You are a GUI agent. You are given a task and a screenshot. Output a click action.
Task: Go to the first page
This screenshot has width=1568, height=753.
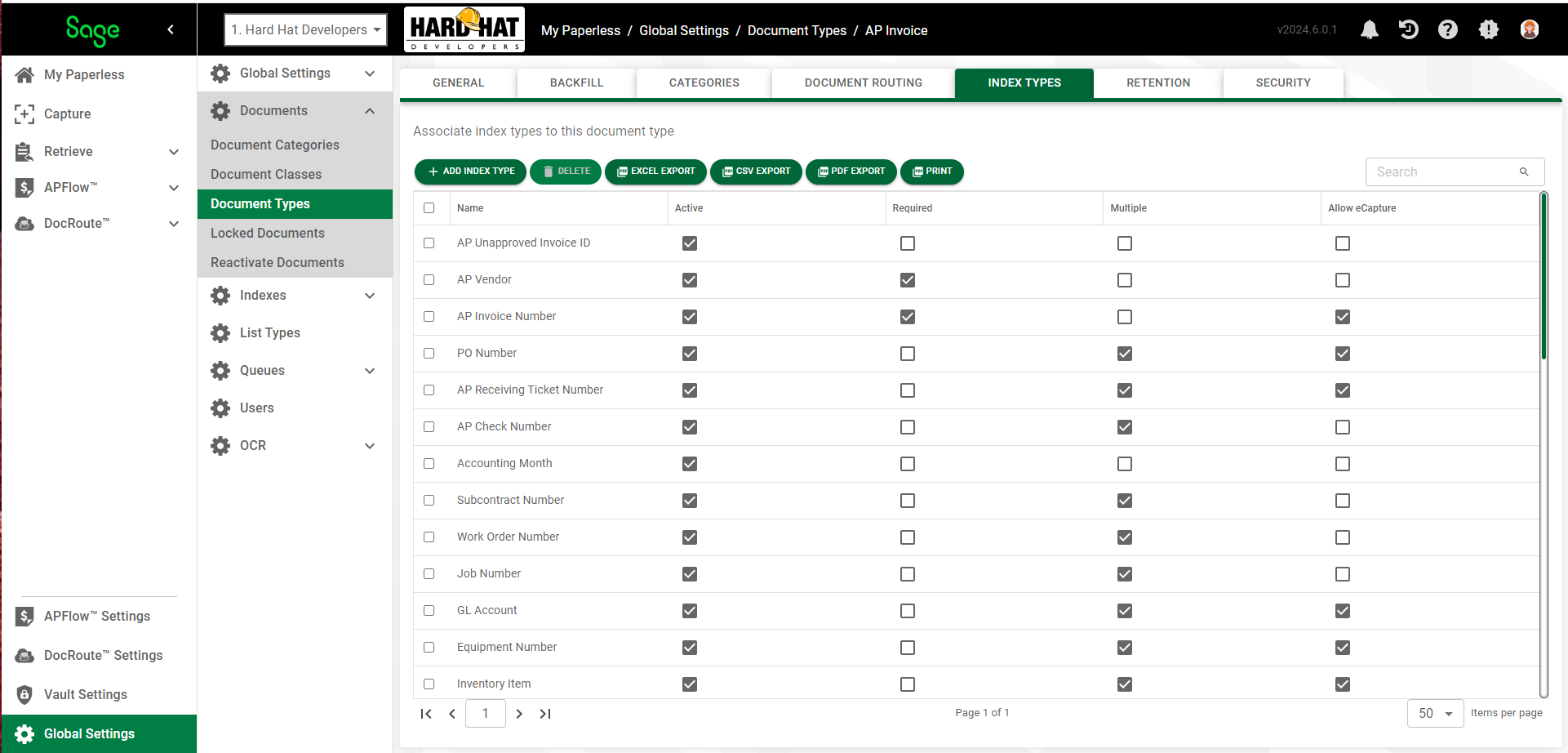(426, 714)
